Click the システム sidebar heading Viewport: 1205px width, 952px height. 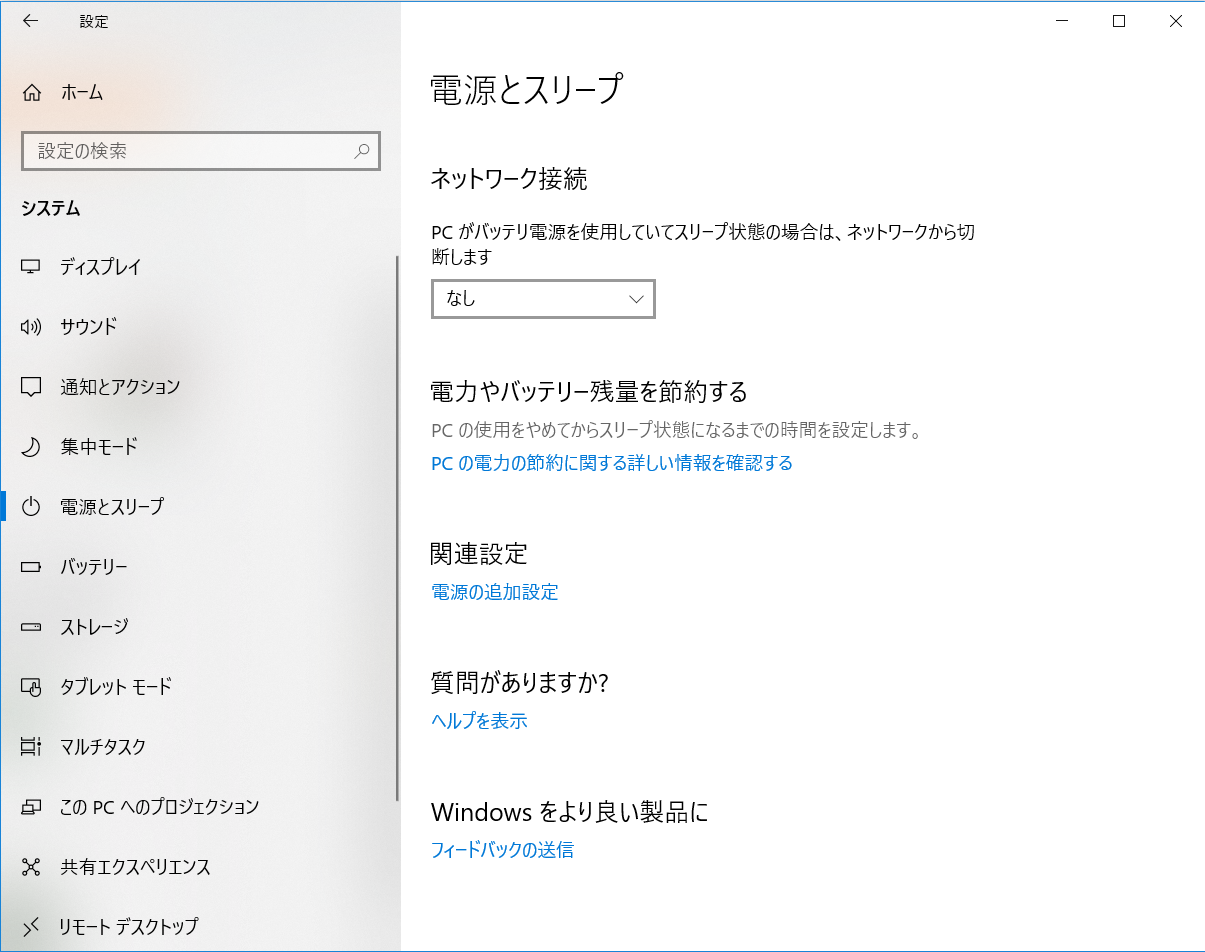click(51, 209)
